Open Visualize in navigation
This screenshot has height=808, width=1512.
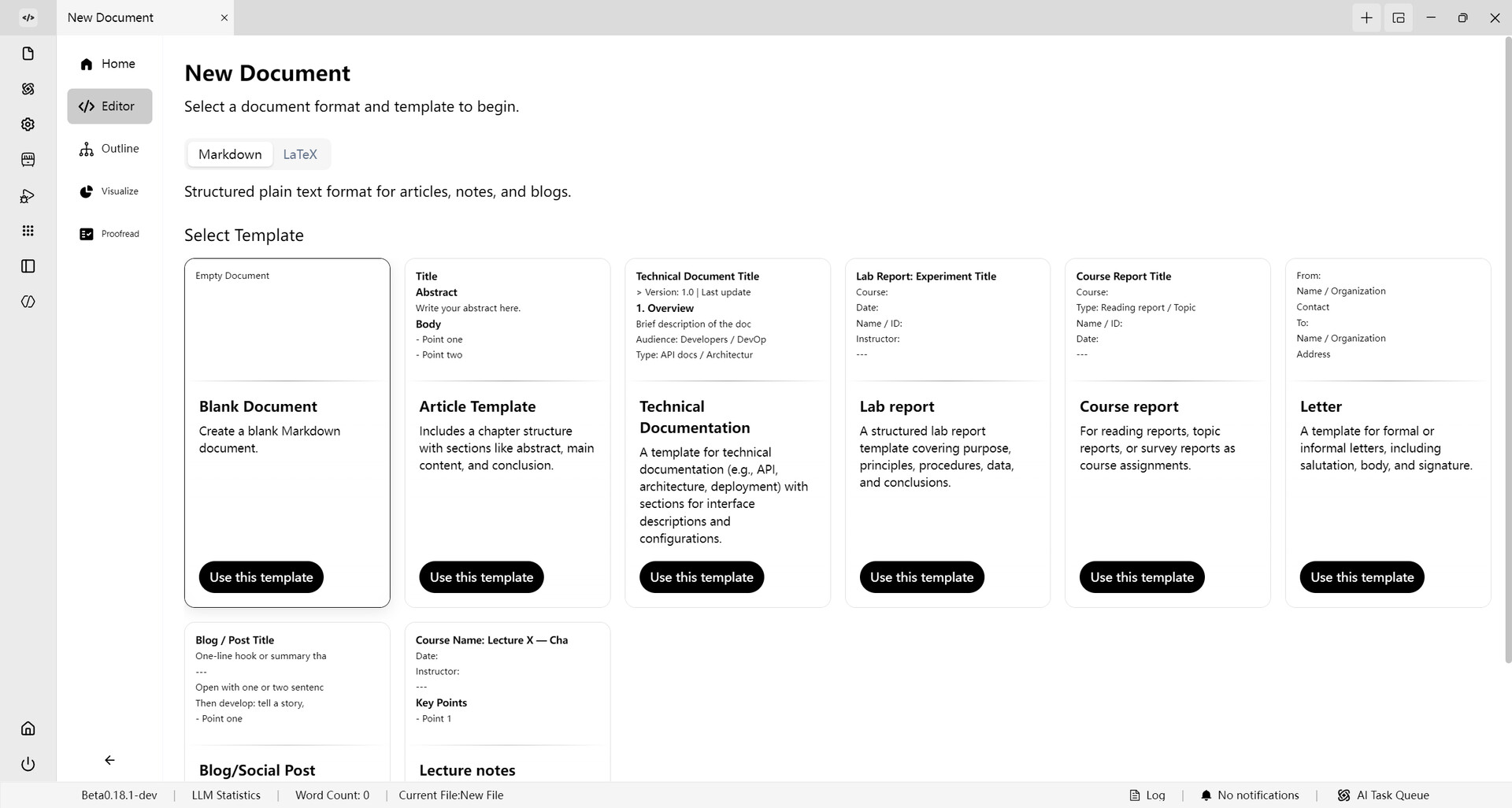pos(109,191)
